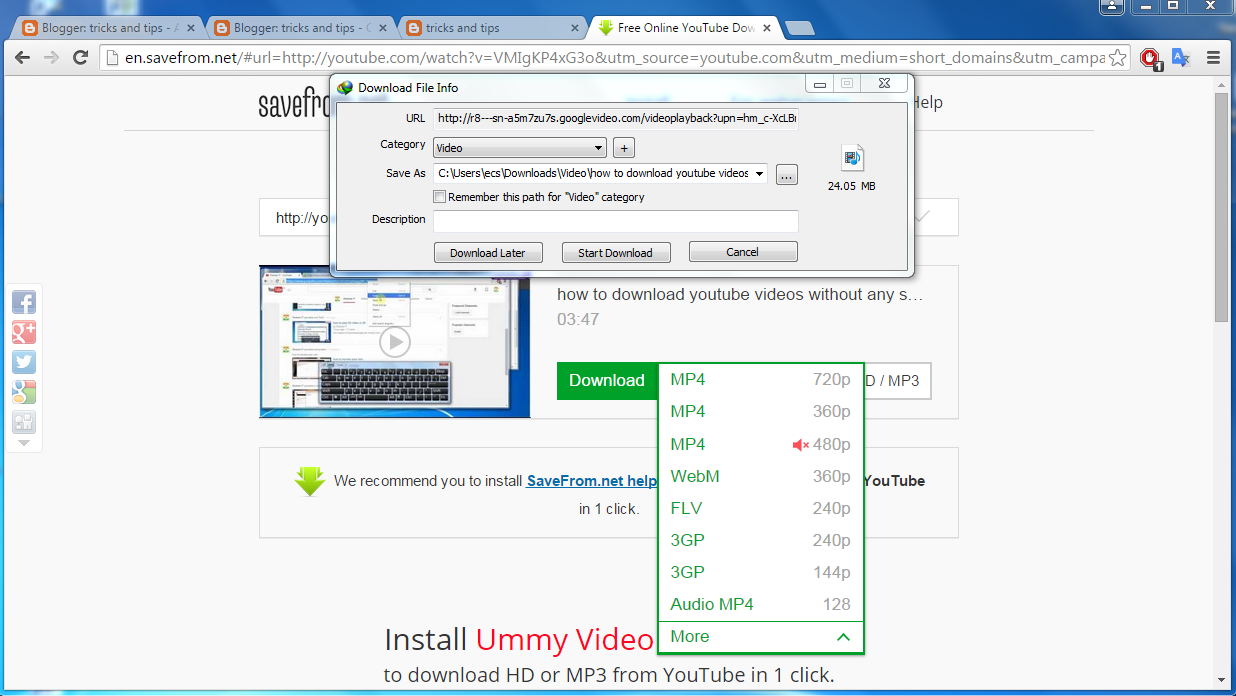The width and height of the screenshot is (1236, 696).
Task: Cancel the download dialog
Action: coord(742,252)
